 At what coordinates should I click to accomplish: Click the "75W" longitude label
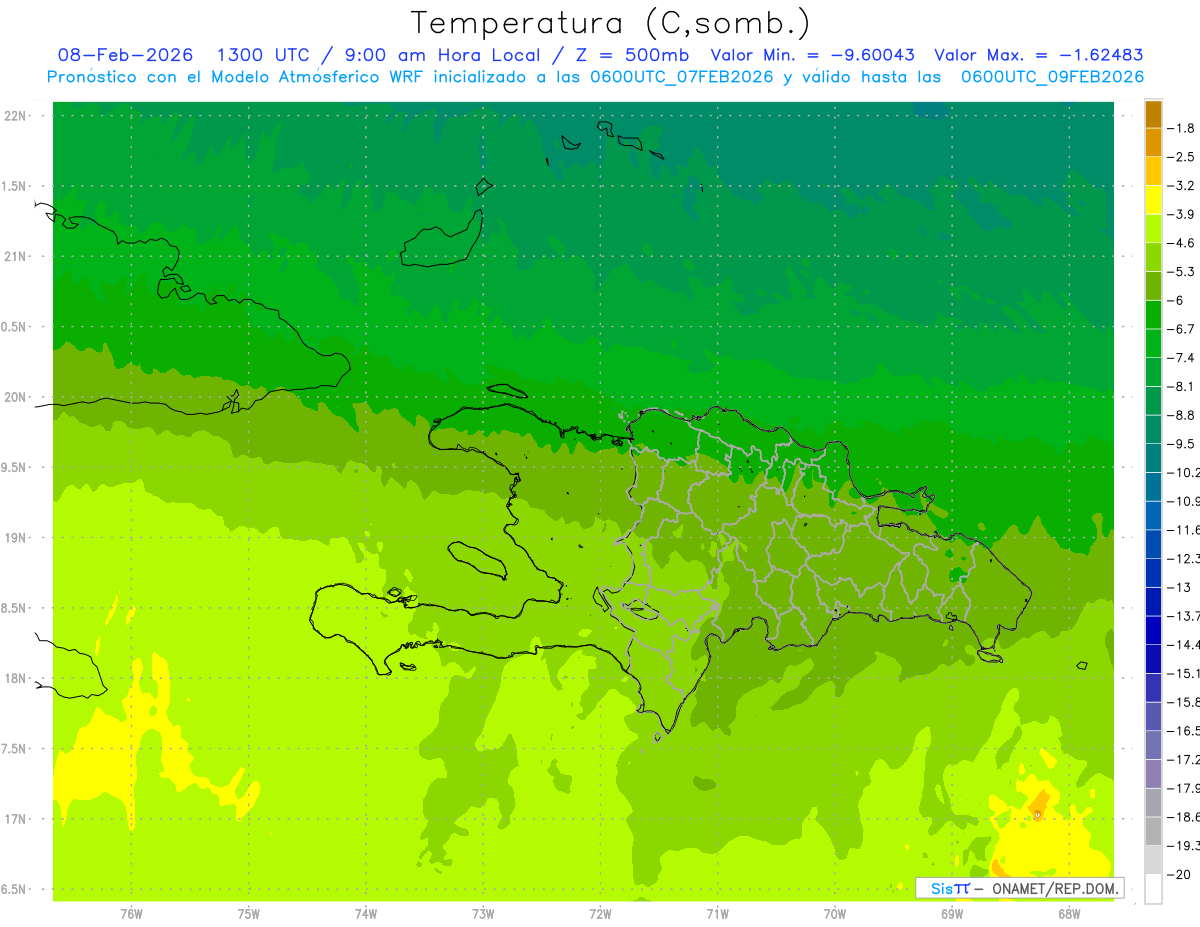coord(249,914)
